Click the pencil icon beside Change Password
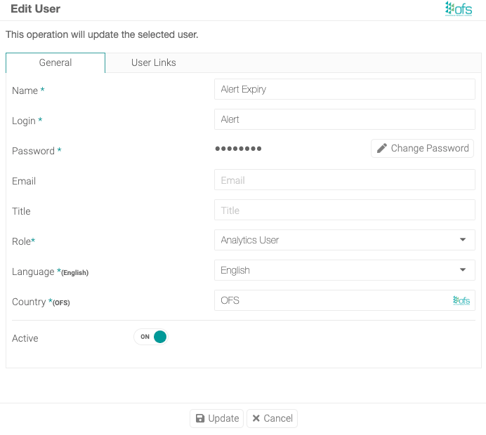This screenshot has height=435, width=486. pos(382,148)
